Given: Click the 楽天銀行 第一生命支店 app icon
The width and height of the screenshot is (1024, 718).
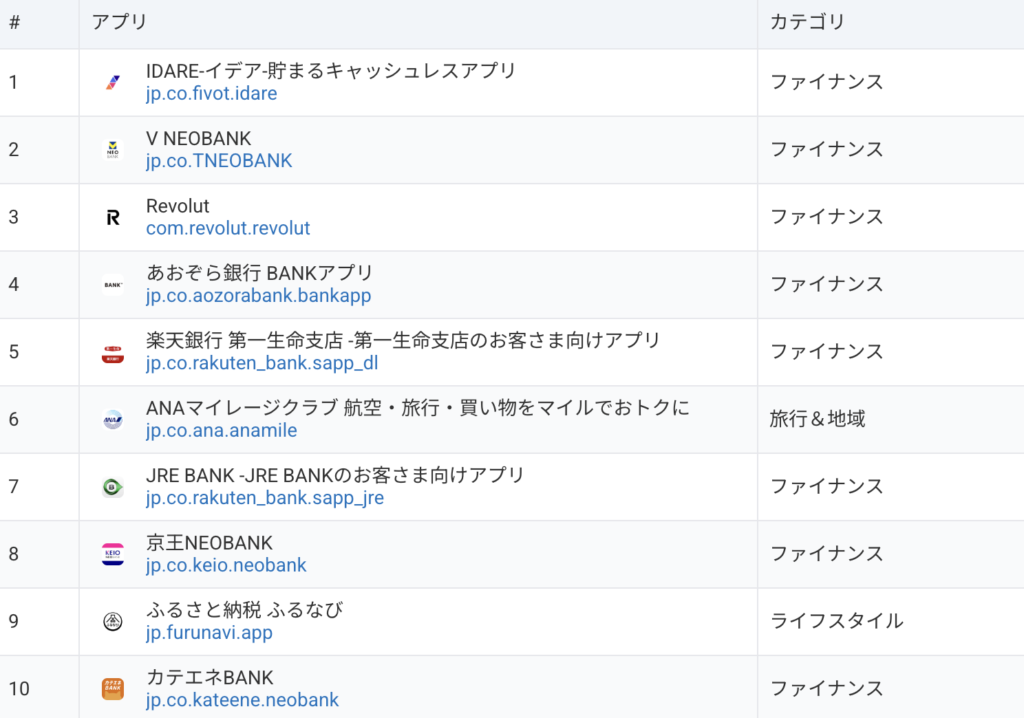Looking at the screenshot, I should tap(113, 352).
